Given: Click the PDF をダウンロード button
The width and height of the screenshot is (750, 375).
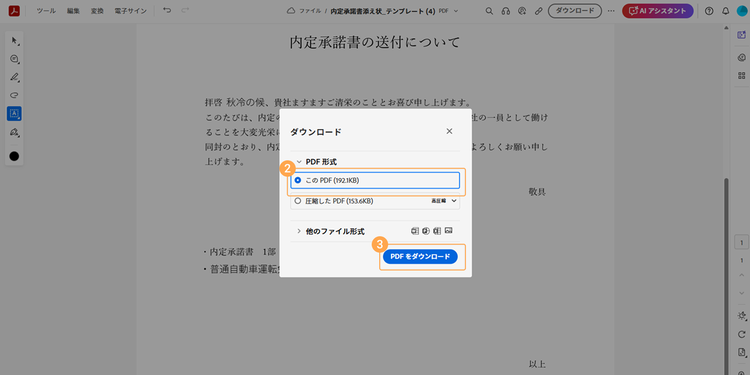Looking at the screenshot, I should [x=420, y=257].
